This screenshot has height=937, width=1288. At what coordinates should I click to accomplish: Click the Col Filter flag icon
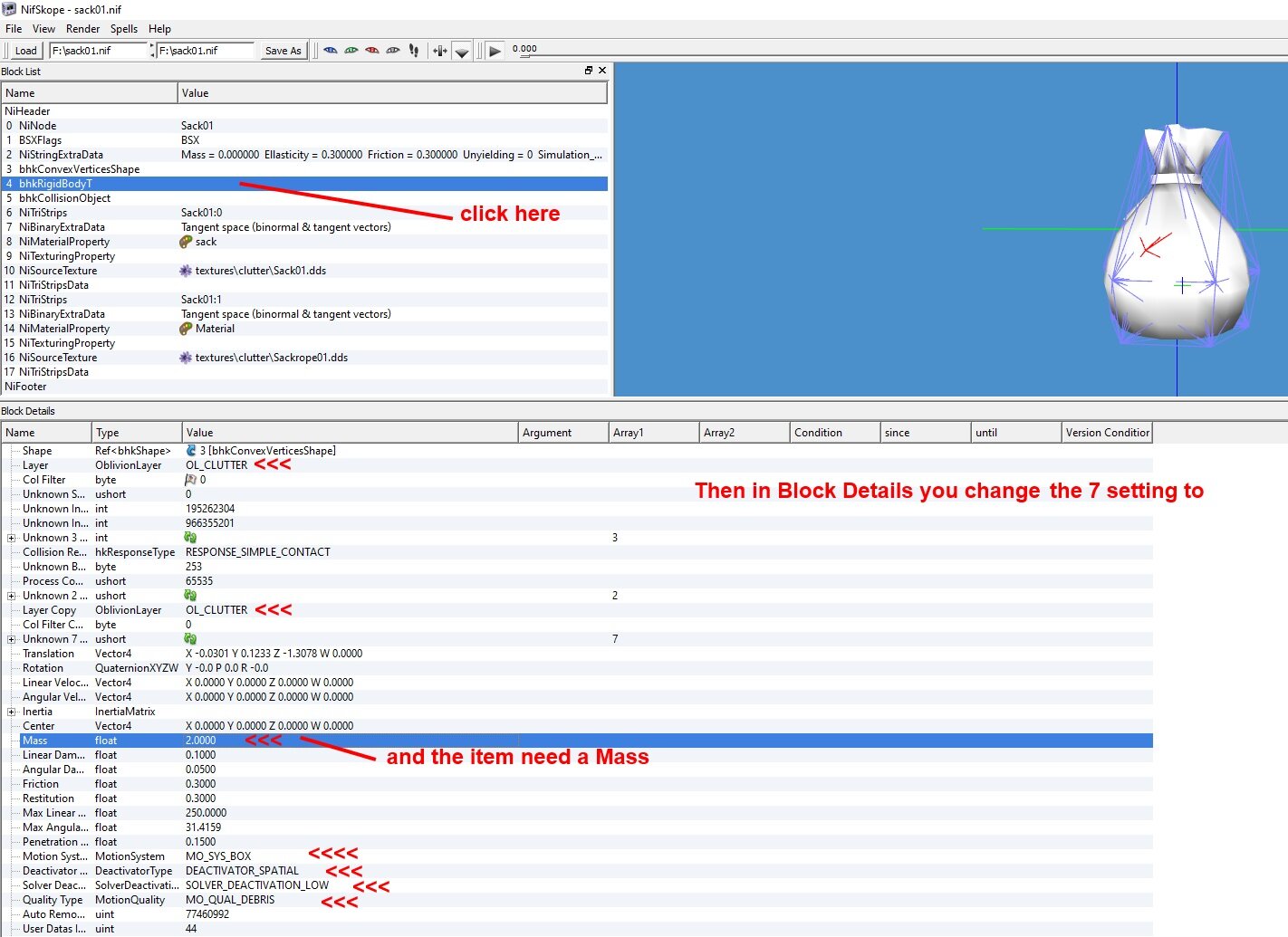tap(191, 480)
